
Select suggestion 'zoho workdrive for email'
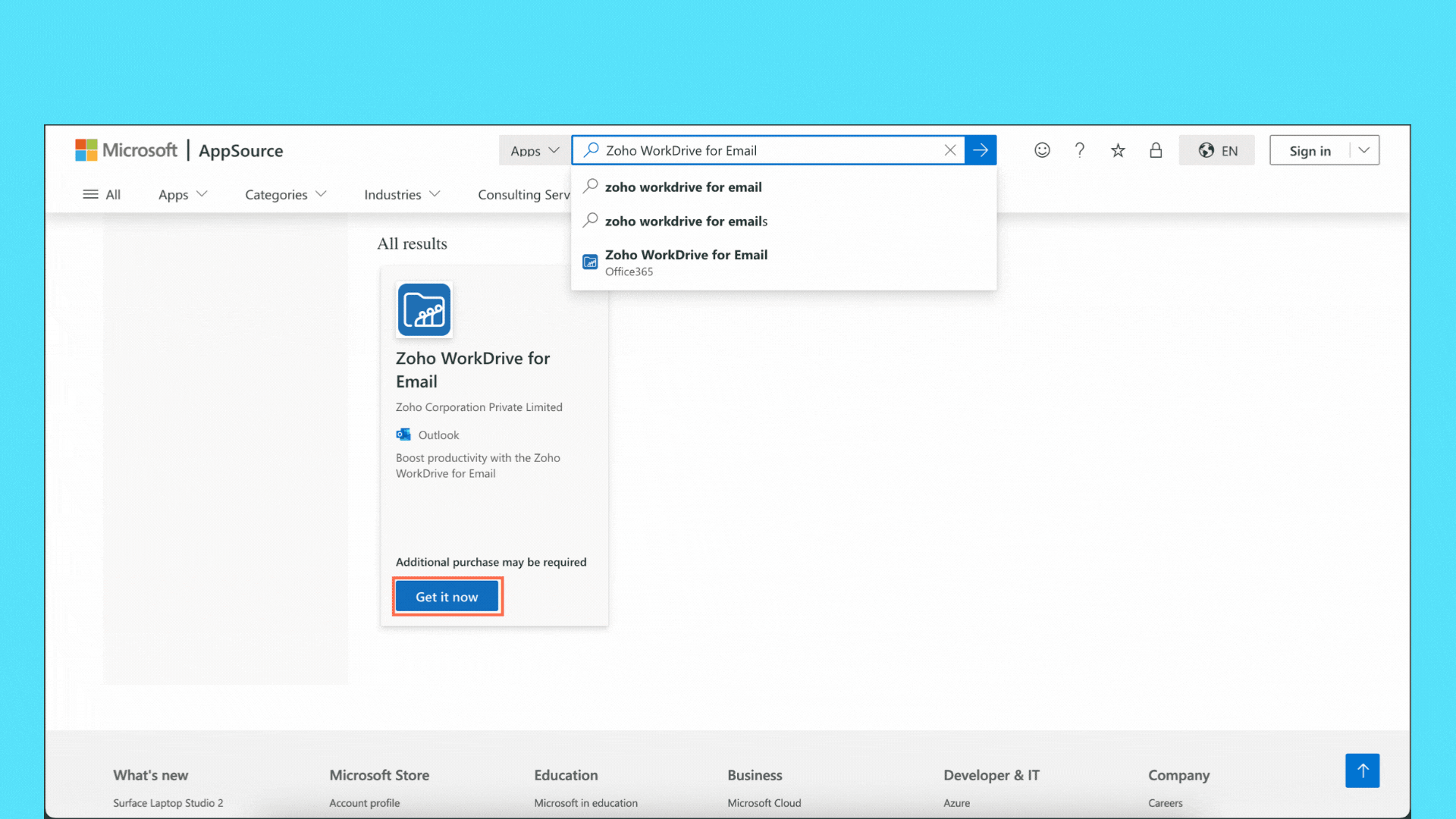tap(783, 187)
